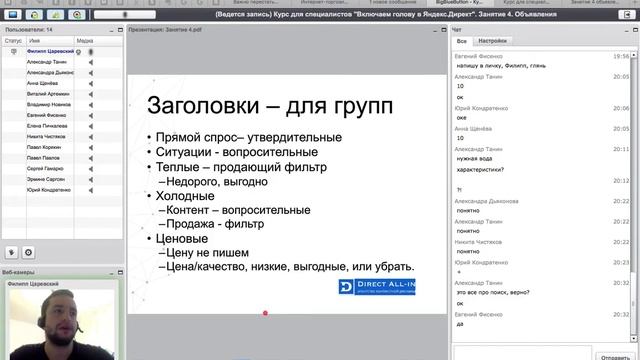The width and height of the screenshot is (640, 360).
Task: Toggle audio icon for Евгений Фисенко row
Action: point(91,116)
